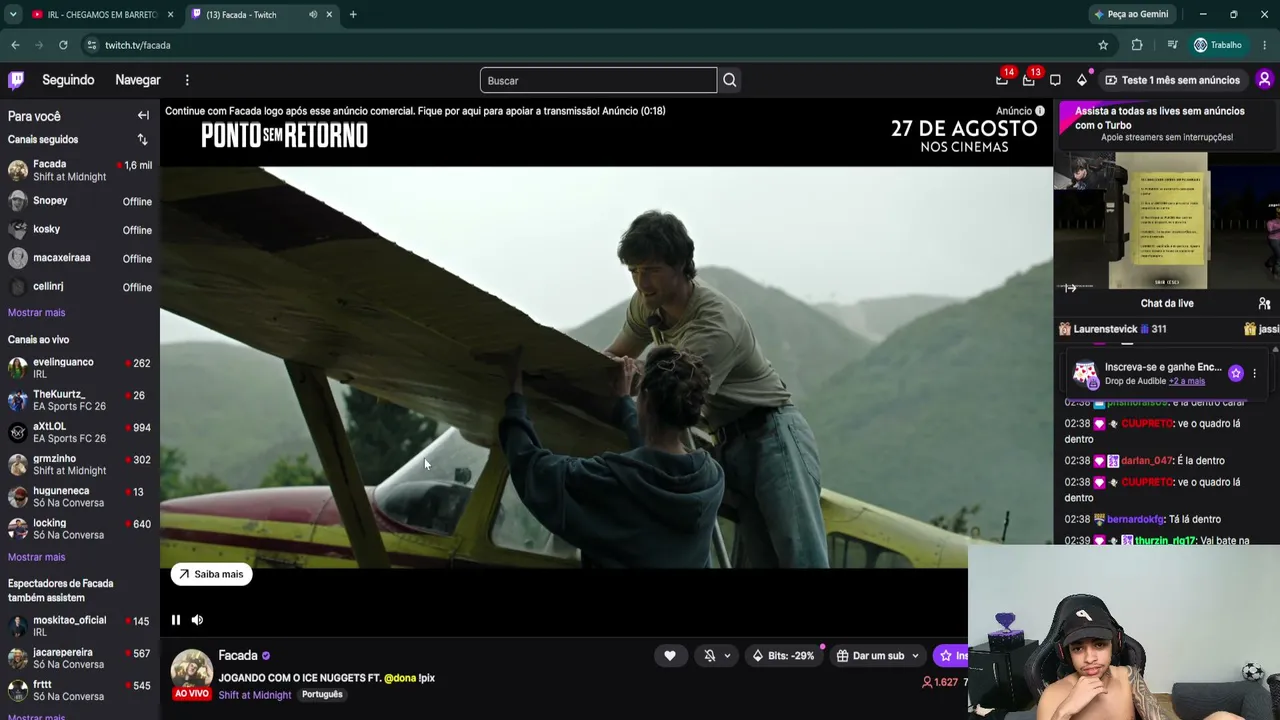Image resolution: width=1280 pixels, height=720 pixels.
Task: Open the +2 a mais drops link
Action: tap(1187, 381)
